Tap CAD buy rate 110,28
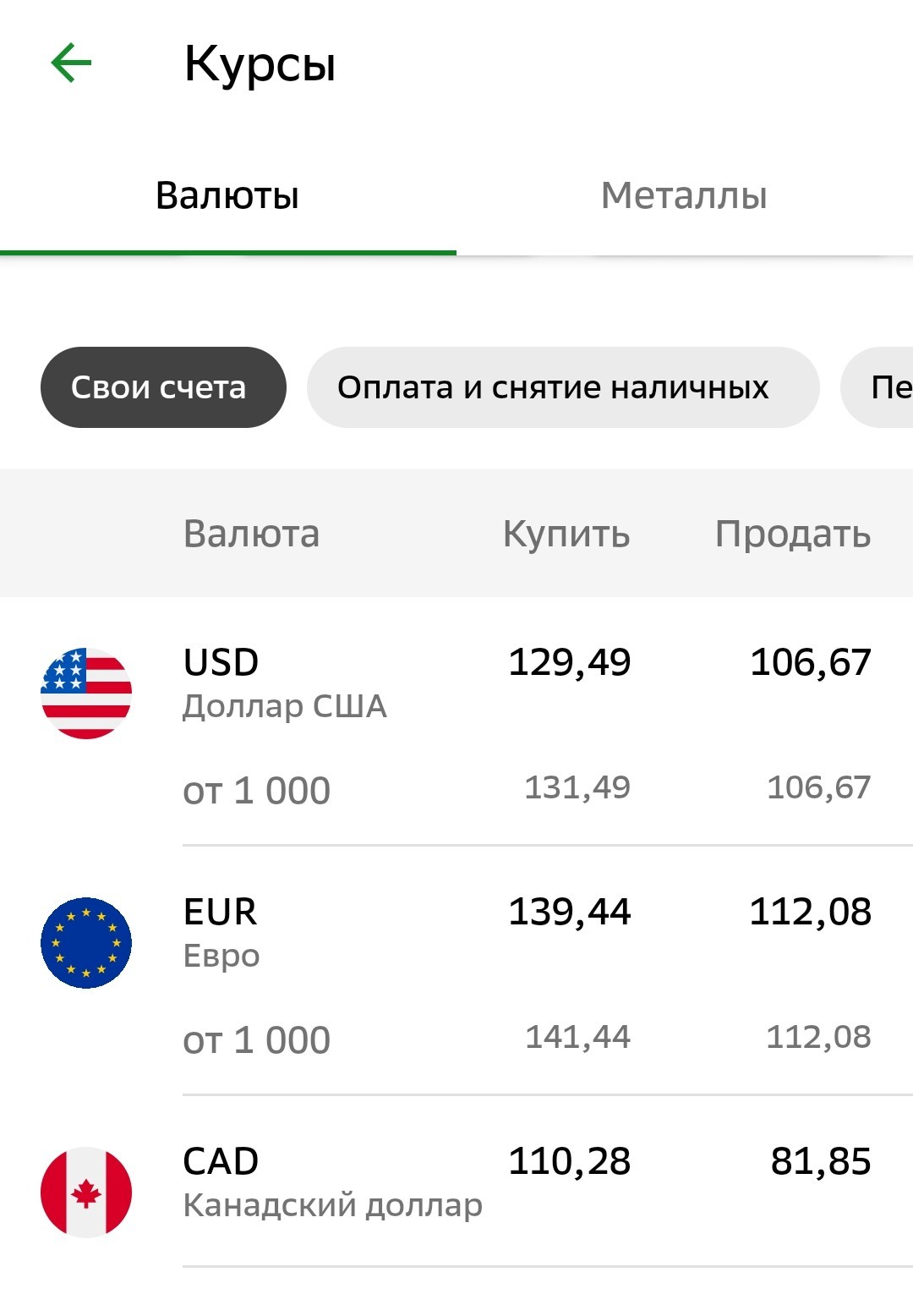This screenshot has height=1316, width=913. click(x=570, y=1162)
